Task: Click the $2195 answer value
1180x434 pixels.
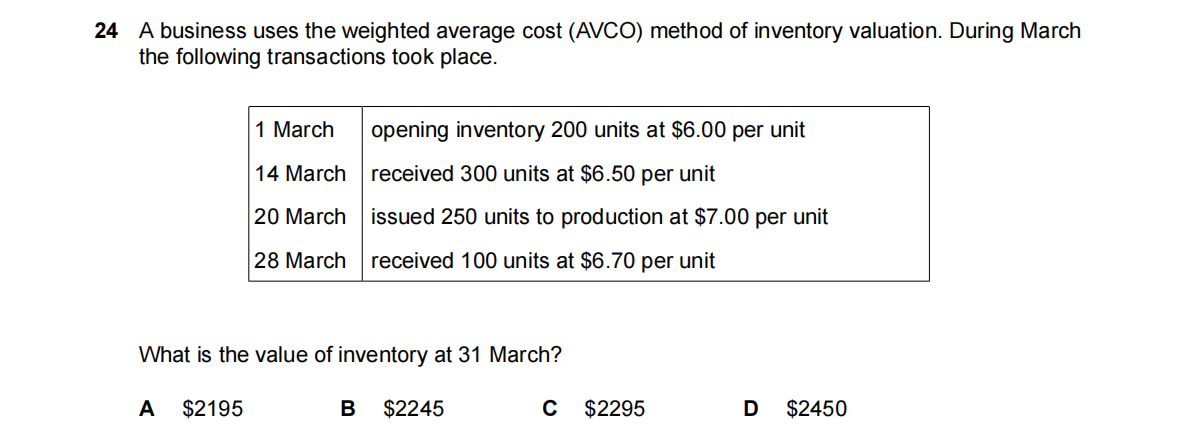Action: coord(213,408)
